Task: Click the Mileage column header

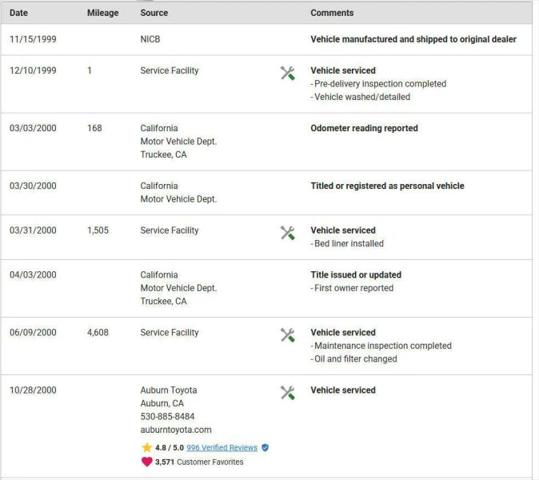Action: point(103,13)
